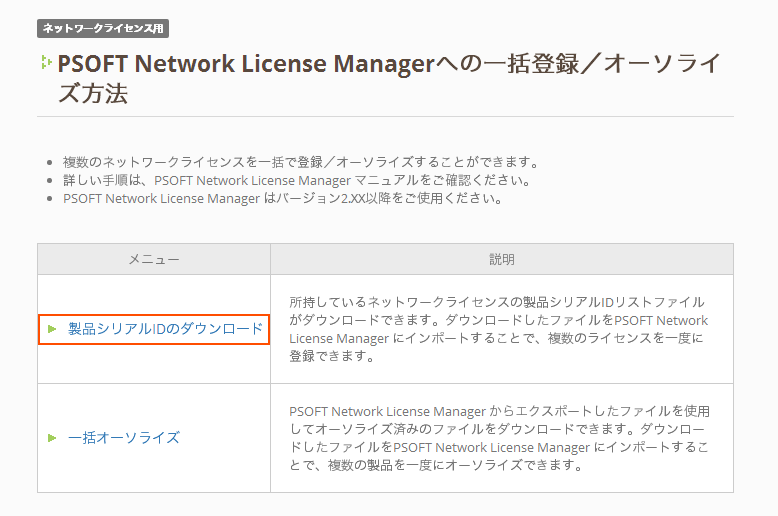Click the description cell for 一括オーソライズ

click(x=500, y=438)
